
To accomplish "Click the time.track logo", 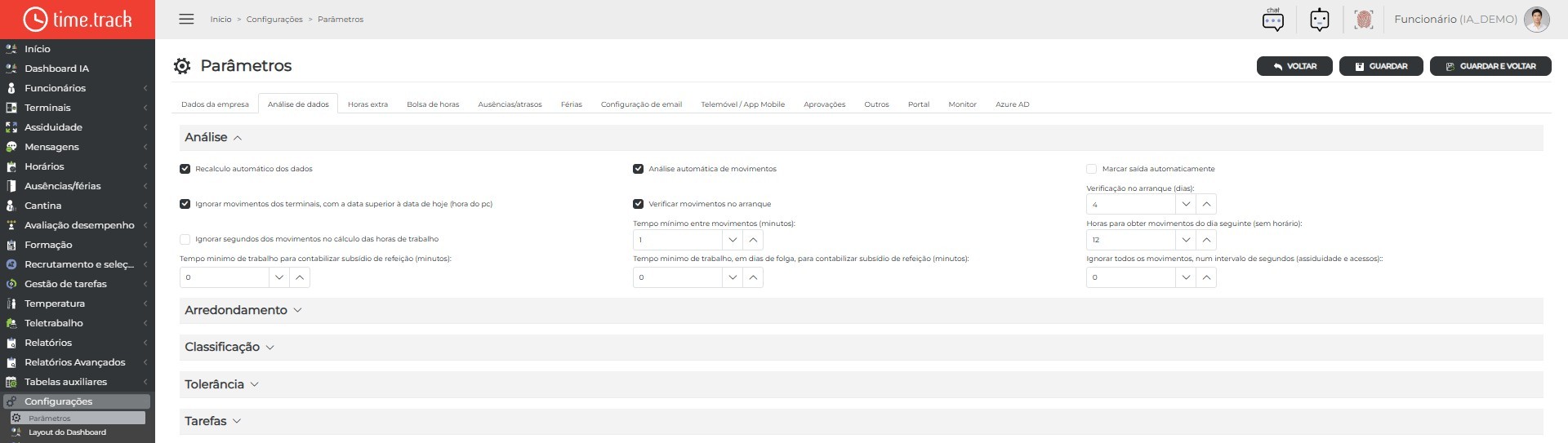I will (78, 20).
